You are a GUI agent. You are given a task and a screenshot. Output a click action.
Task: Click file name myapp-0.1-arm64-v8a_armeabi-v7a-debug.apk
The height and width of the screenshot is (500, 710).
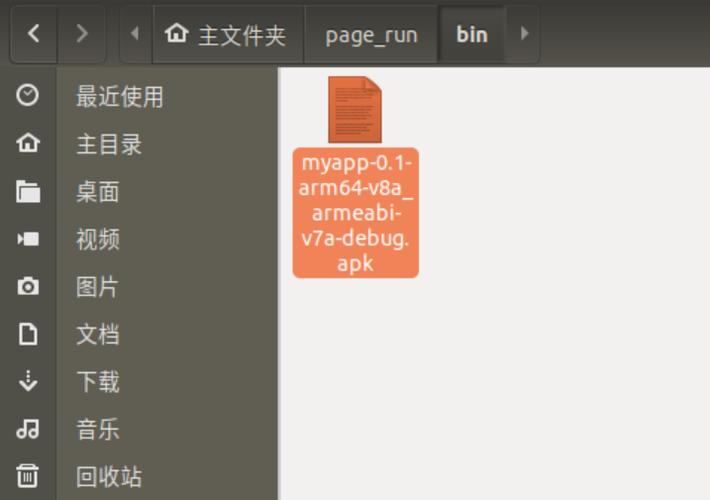click(x=355, y=213)
